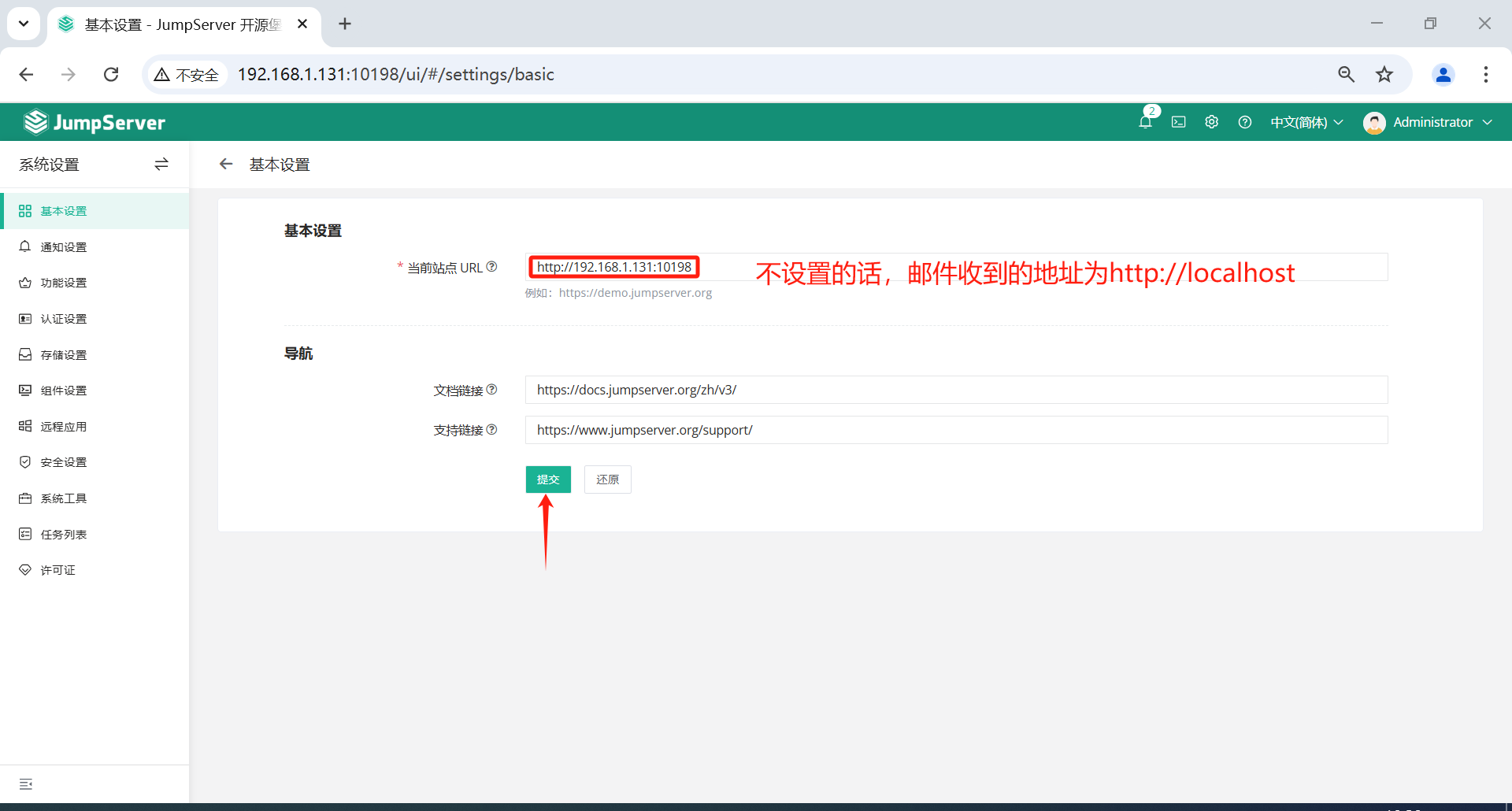This screenshot has height=811, width=1512.
Task: Click the 当前站点 URL input field
Action: tap(956, 267)
